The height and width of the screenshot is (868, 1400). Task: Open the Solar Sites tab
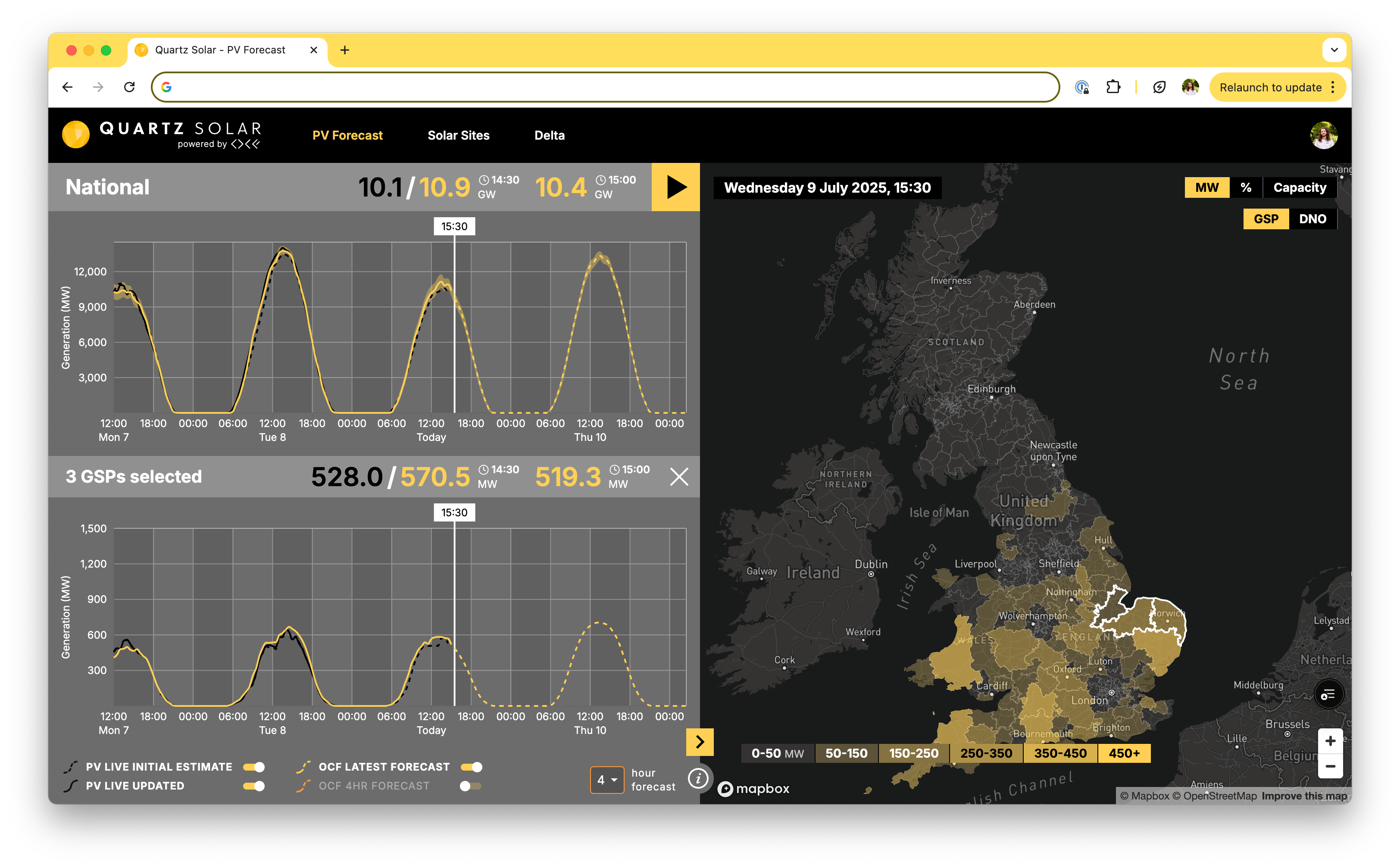458,135
